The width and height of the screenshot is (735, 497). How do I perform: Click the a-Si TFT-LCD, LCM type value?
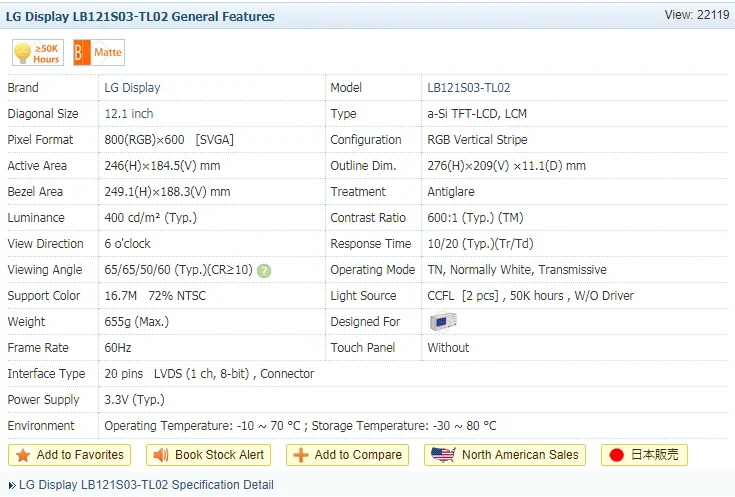[477, 114]
